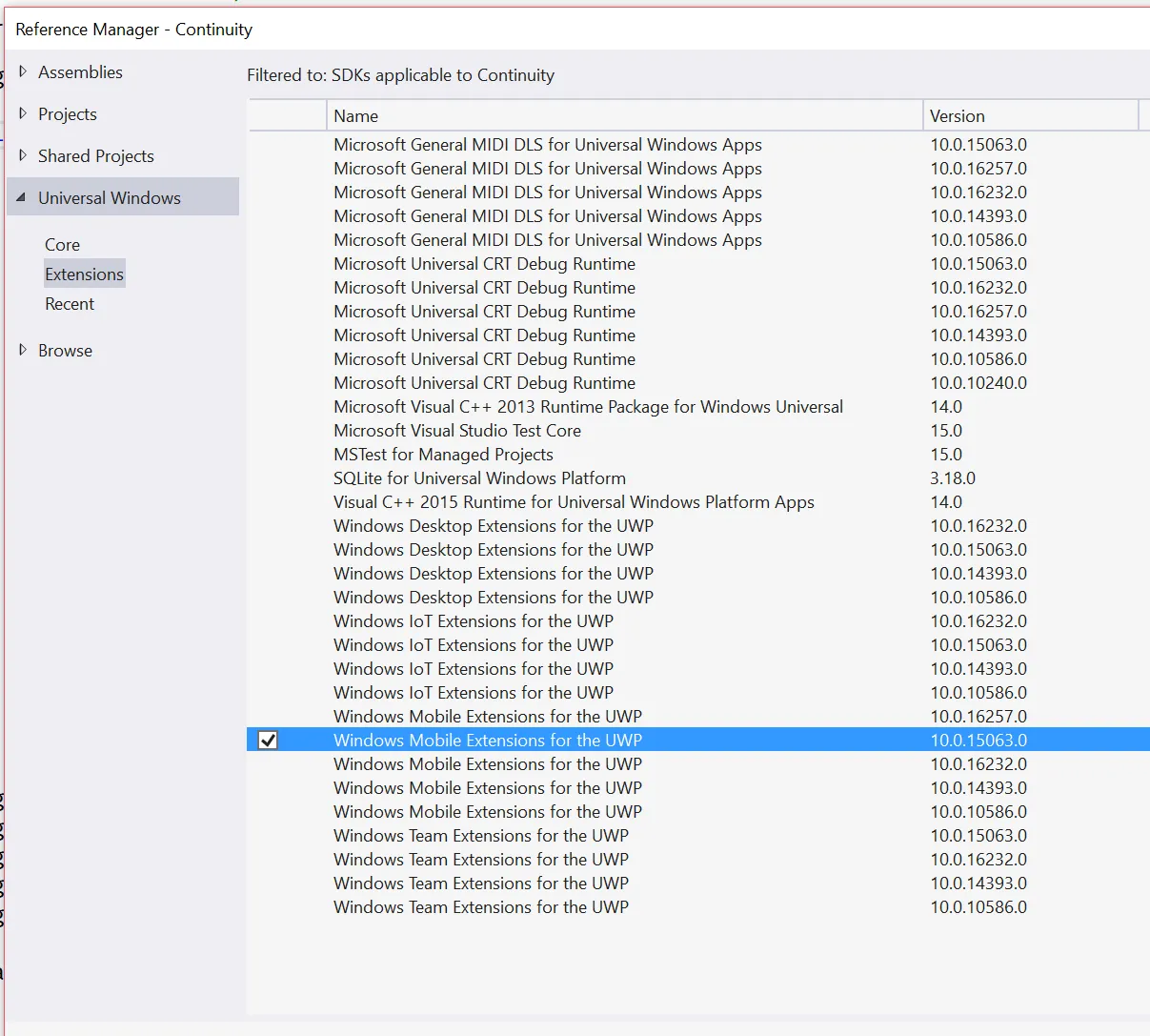Select Windows IoT Extensions version 10.0.14393.0
The width and height of the screenshot is (1150, 1036).
697,669
